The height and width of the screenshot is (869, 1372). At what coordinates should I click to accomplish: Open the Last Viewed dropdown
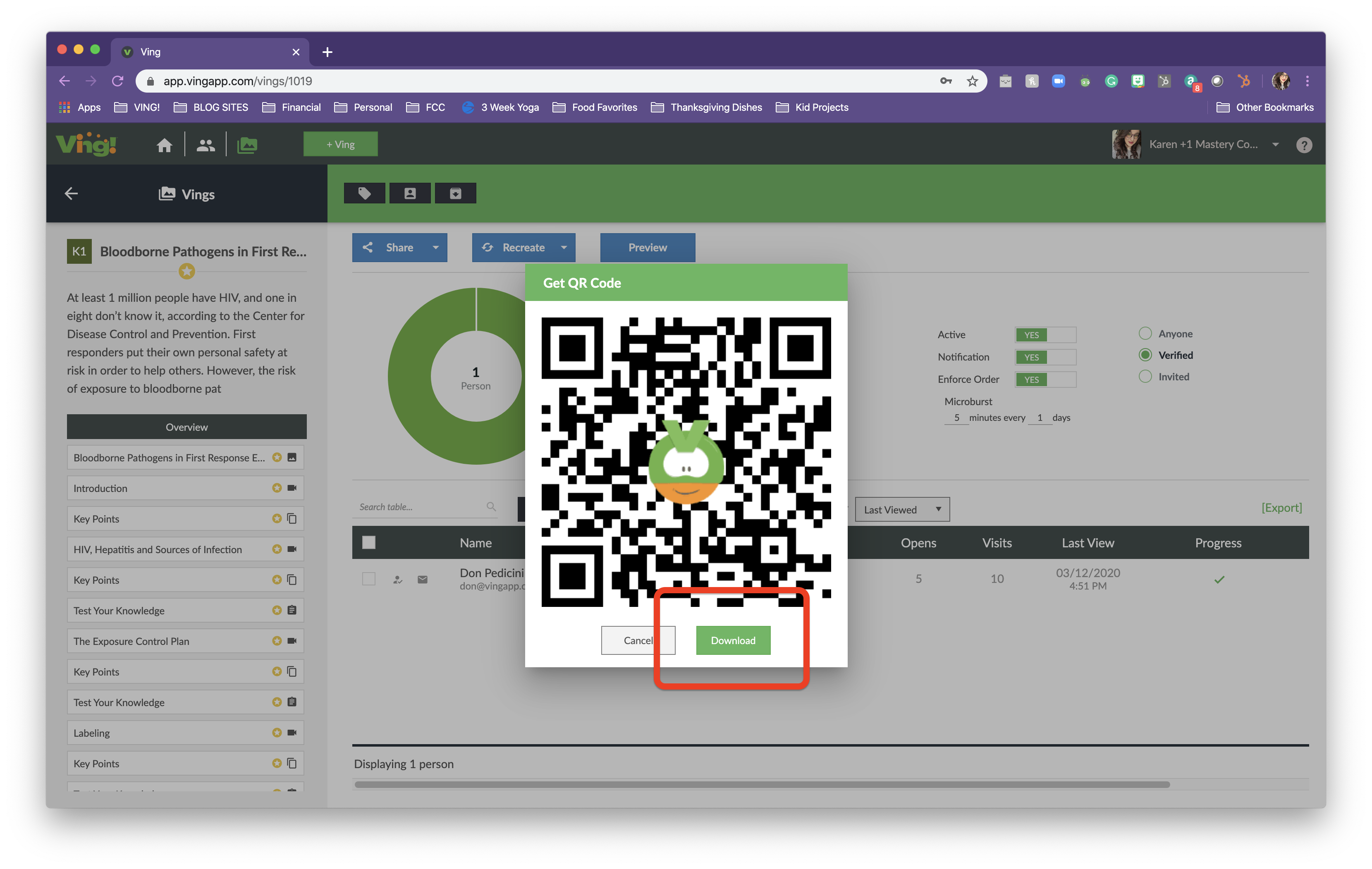point(902,509)
